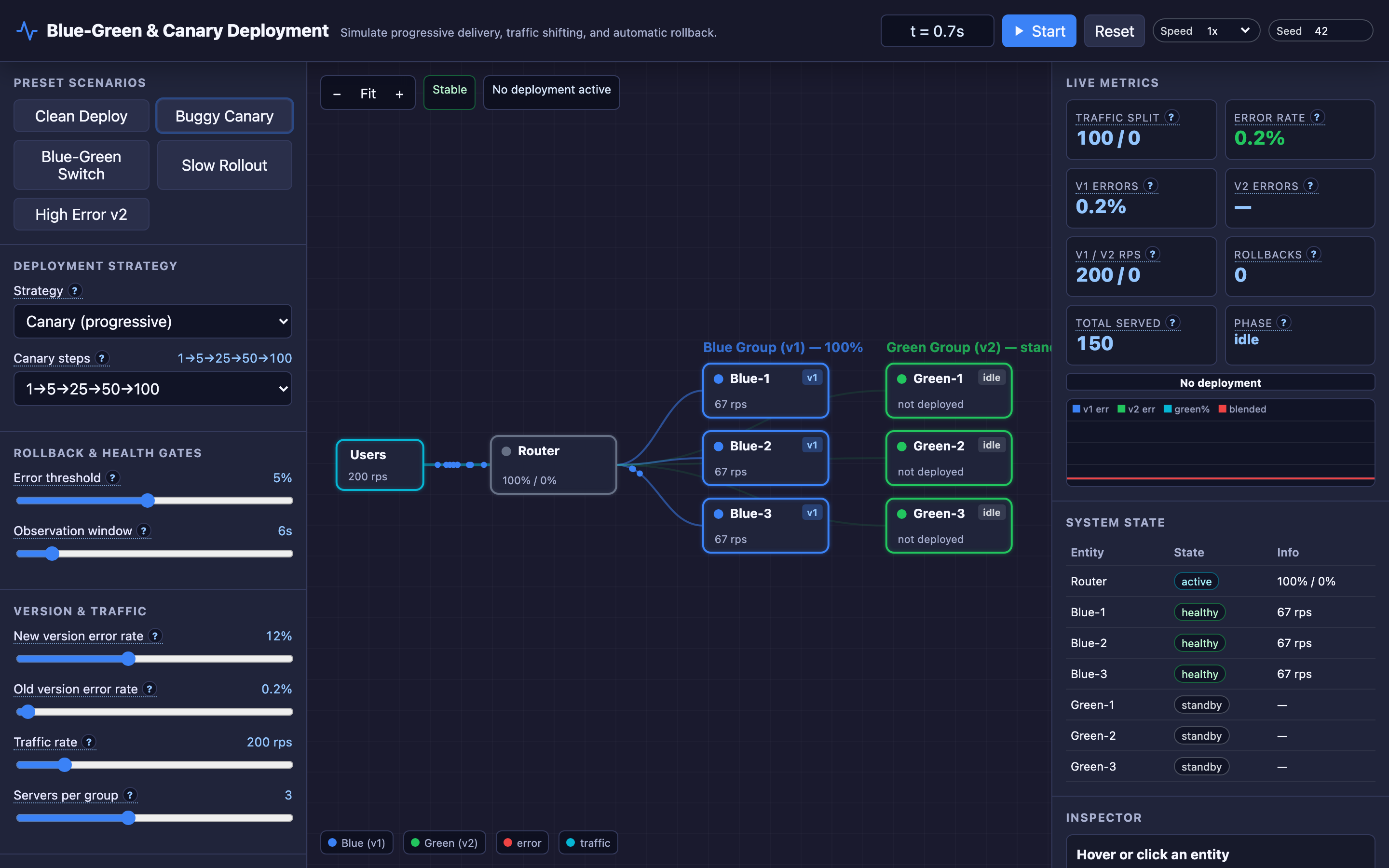The image size is (1389, 868).
Task: Open the Error threshold help icon
Action: pos(112,477)
